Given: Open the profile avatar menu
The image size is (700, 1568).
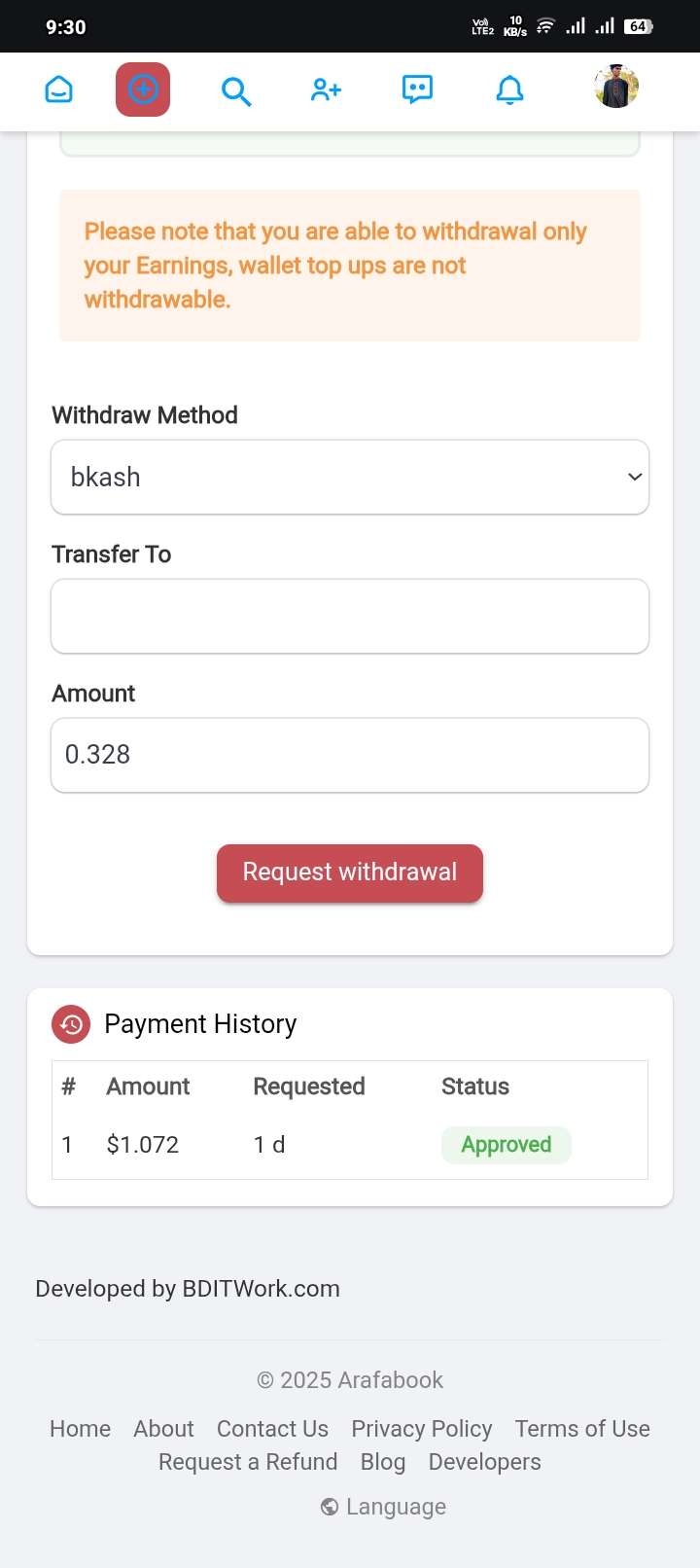Looking at the screenshot, I should [616, 87].
